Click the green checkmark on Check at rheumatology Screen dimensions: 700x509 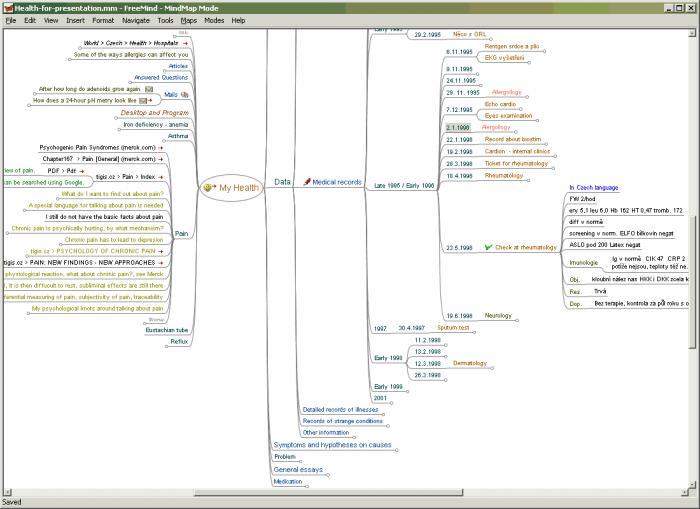click(487, 247)
